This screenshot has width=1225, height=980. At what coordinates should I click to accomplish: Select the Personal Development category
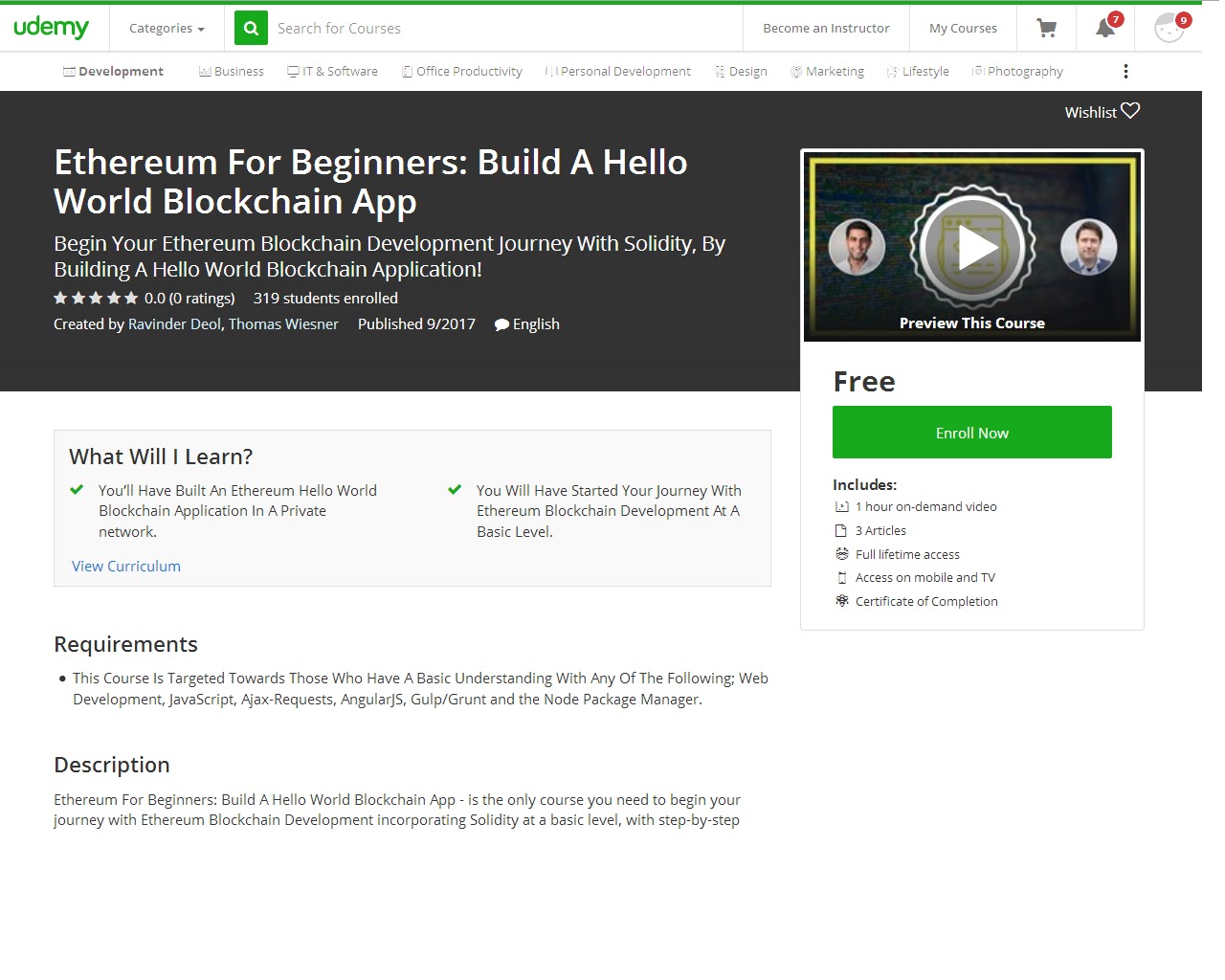point(617,72)
